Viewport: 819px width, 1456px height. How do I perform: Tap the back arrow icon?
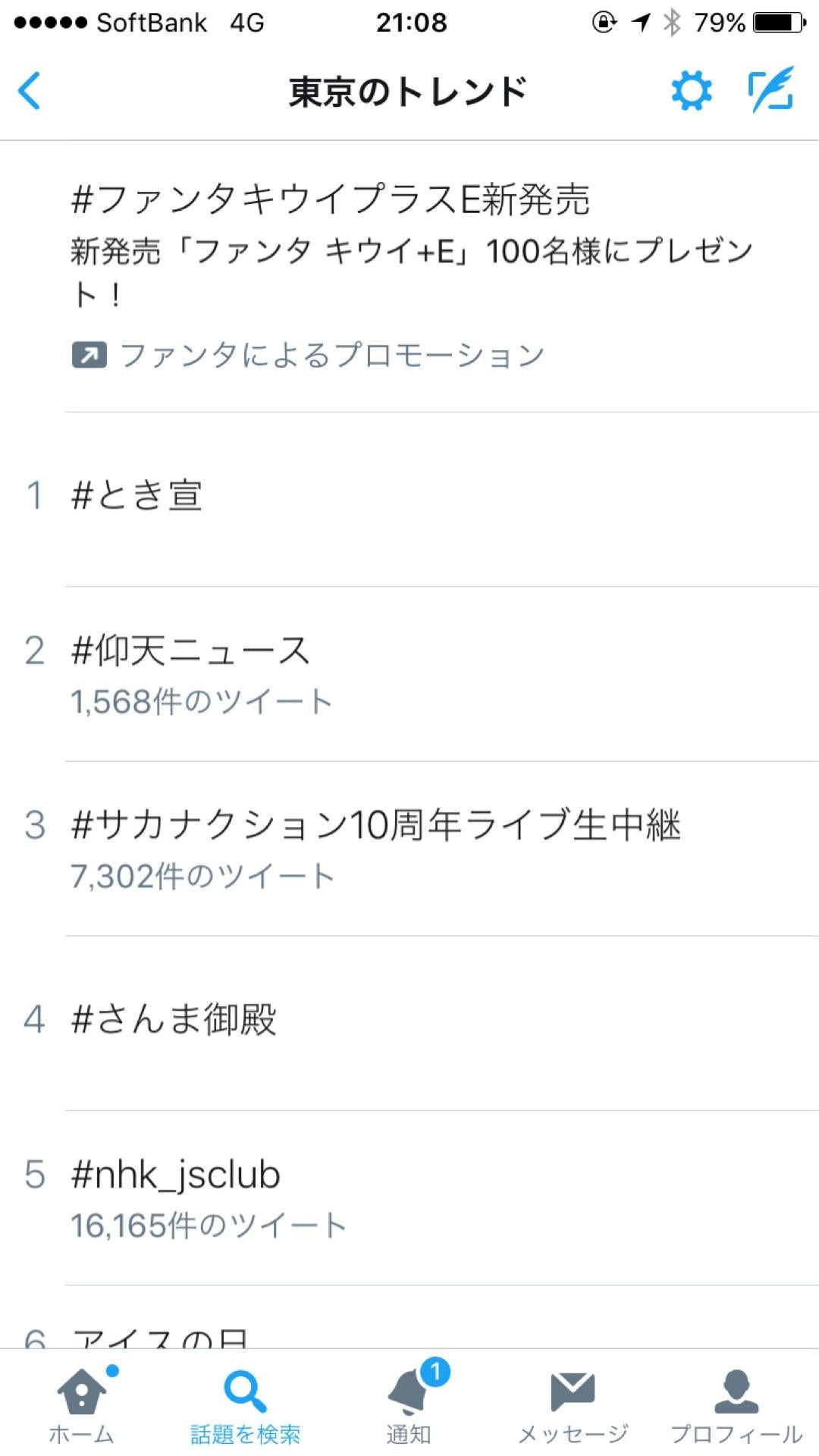29,92
